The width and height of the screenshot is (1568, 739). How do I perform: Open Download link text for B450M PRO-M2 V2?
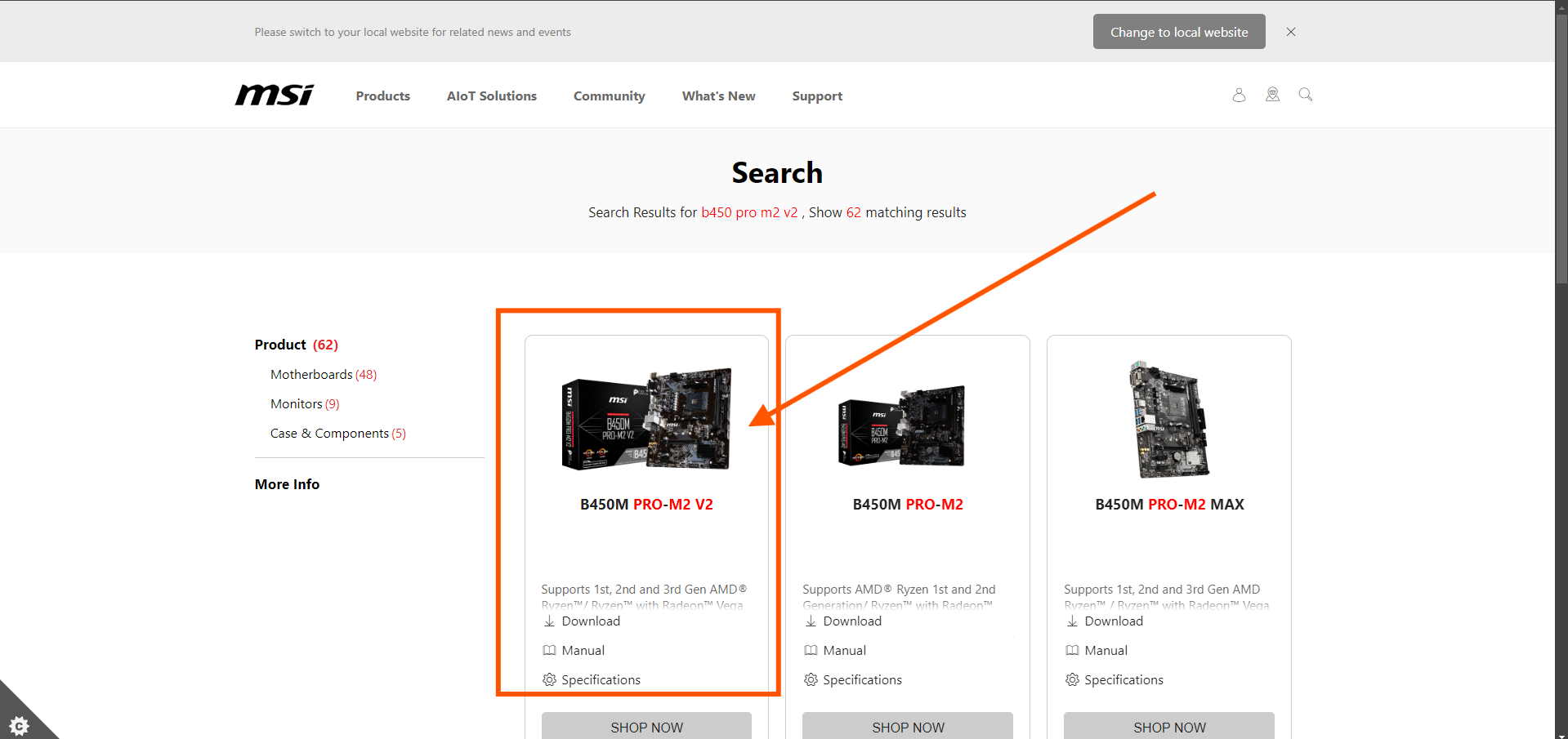(591, 621)
